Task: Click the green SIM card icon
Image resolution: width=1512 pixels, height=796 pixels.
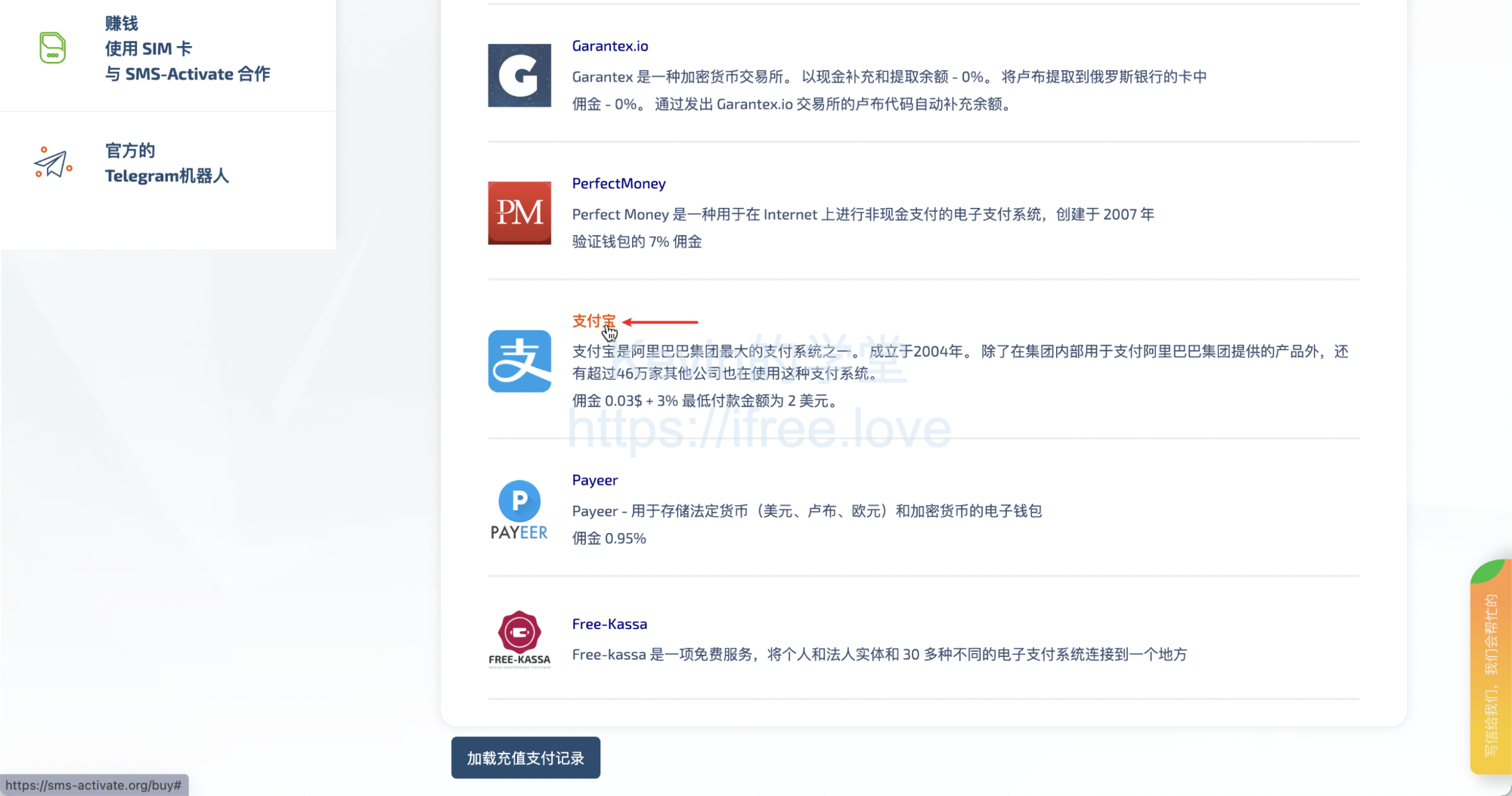Action: (52, 48)
